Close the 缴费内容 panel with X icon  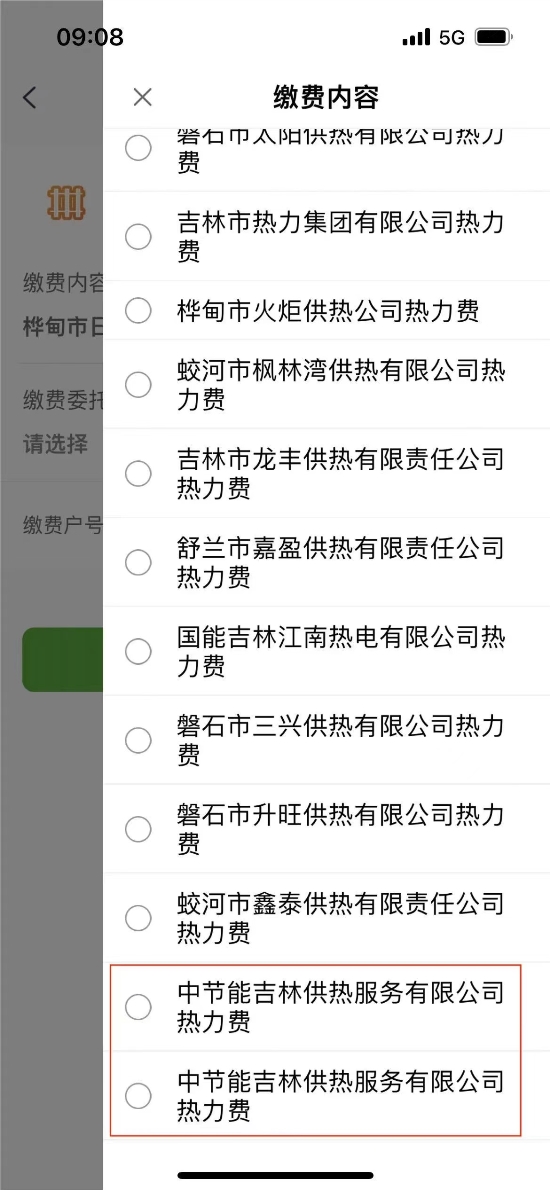tap(143, 97)
